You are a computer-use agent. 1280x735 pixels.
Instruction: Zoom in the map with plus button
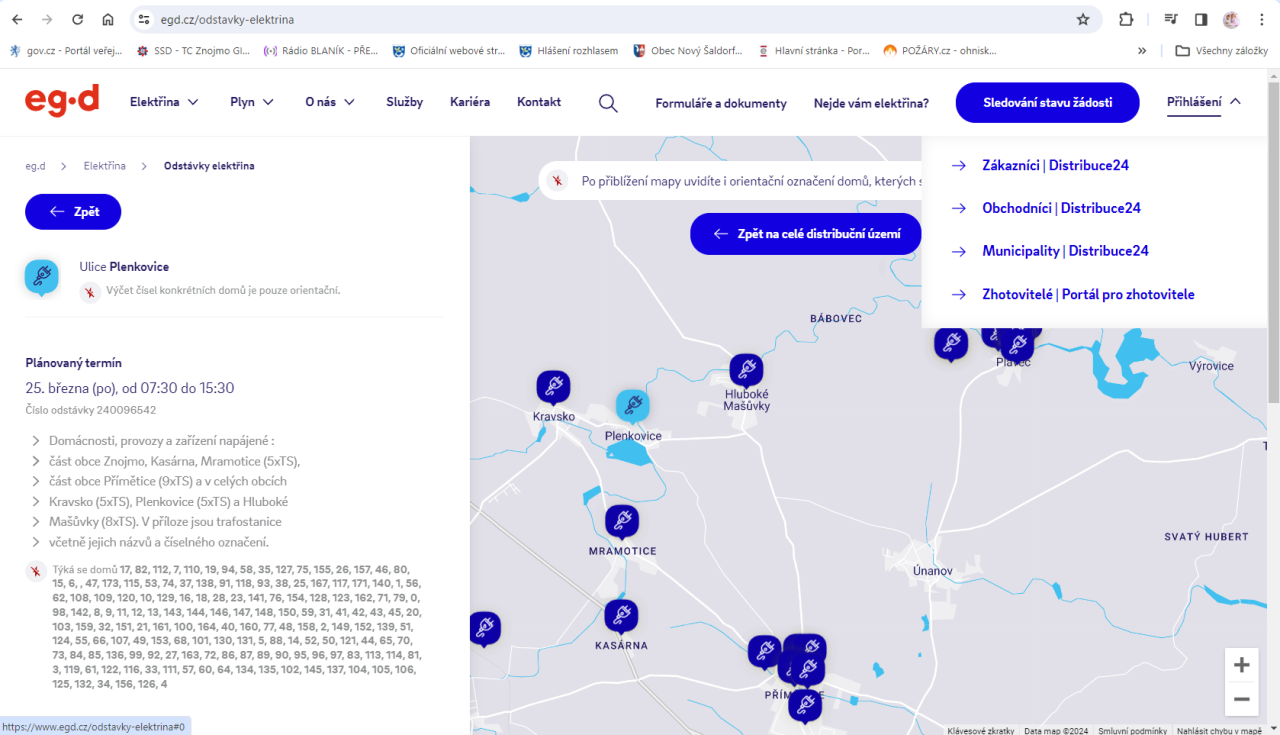click(x=1241, y=665)
